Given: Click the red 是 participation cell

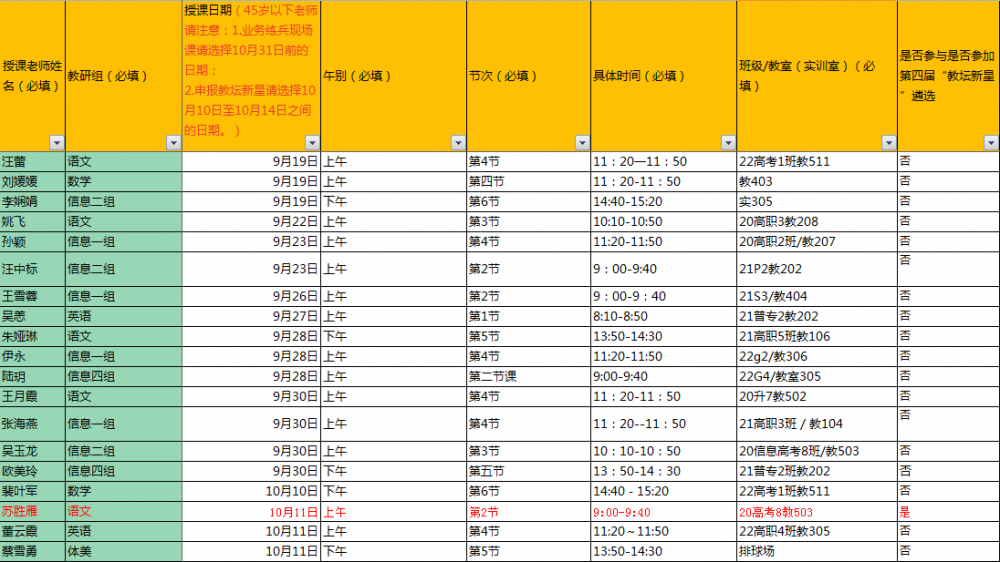Looking at the screenshot, I should 946,511.
